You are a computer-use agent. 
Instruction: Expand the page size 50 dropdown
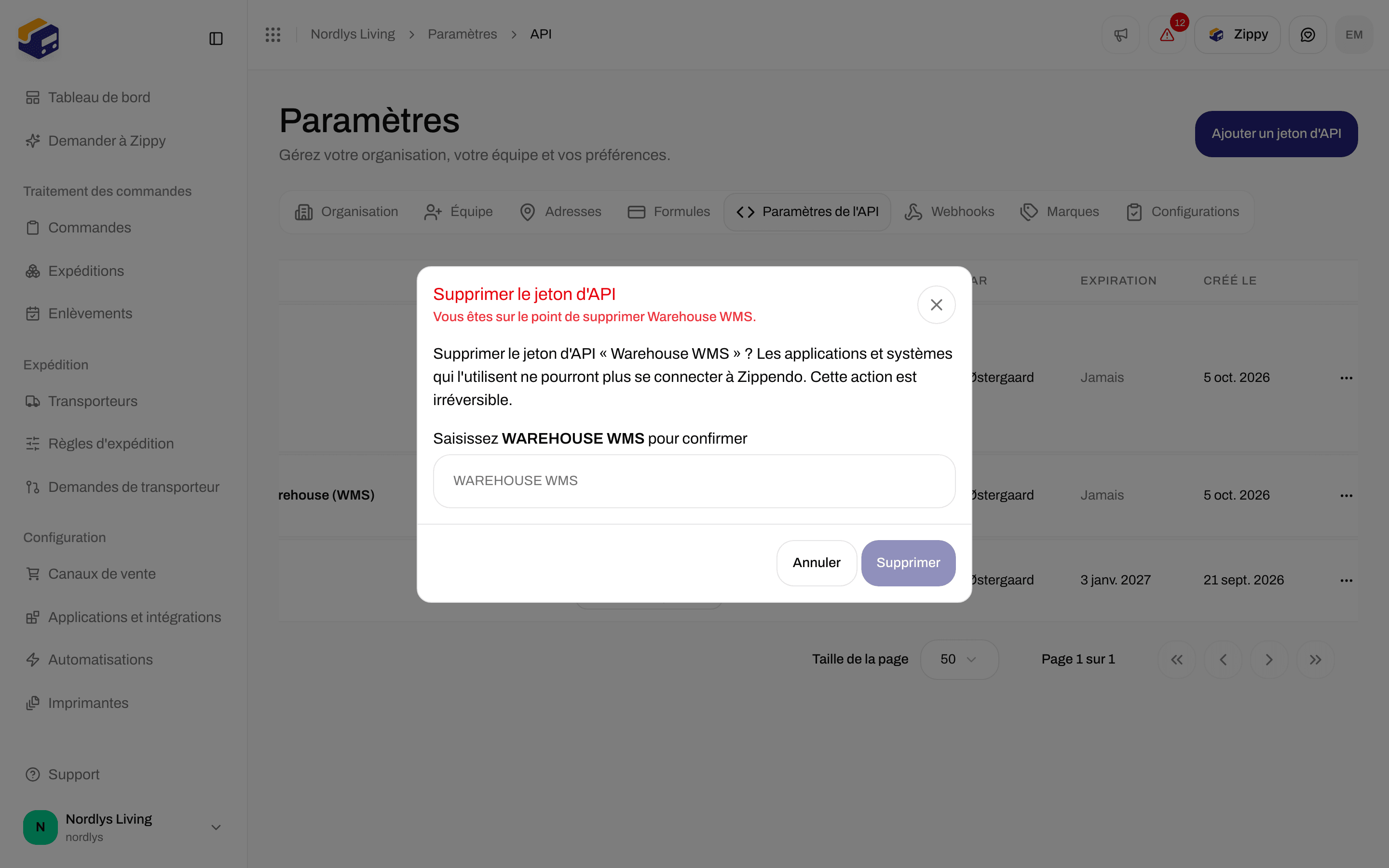point(959,660)
